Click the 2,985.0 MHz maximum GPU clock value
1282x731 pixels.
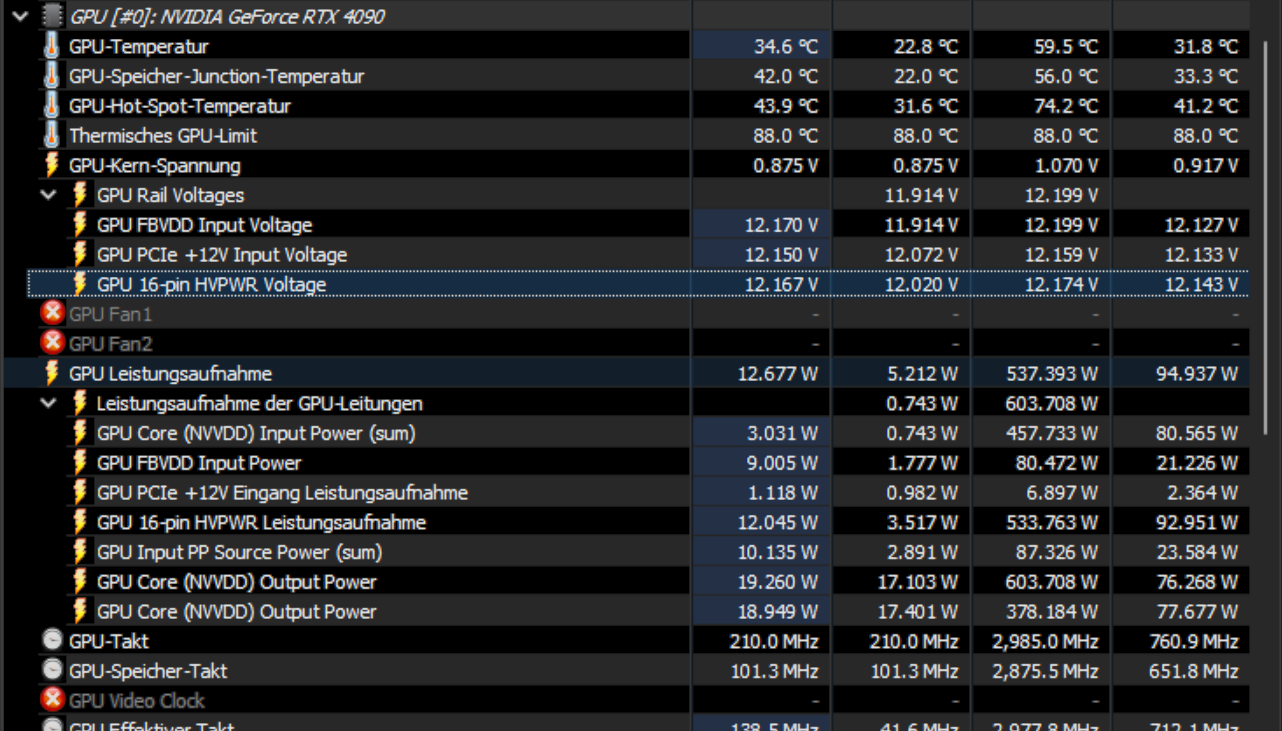tap(1046, 641)
